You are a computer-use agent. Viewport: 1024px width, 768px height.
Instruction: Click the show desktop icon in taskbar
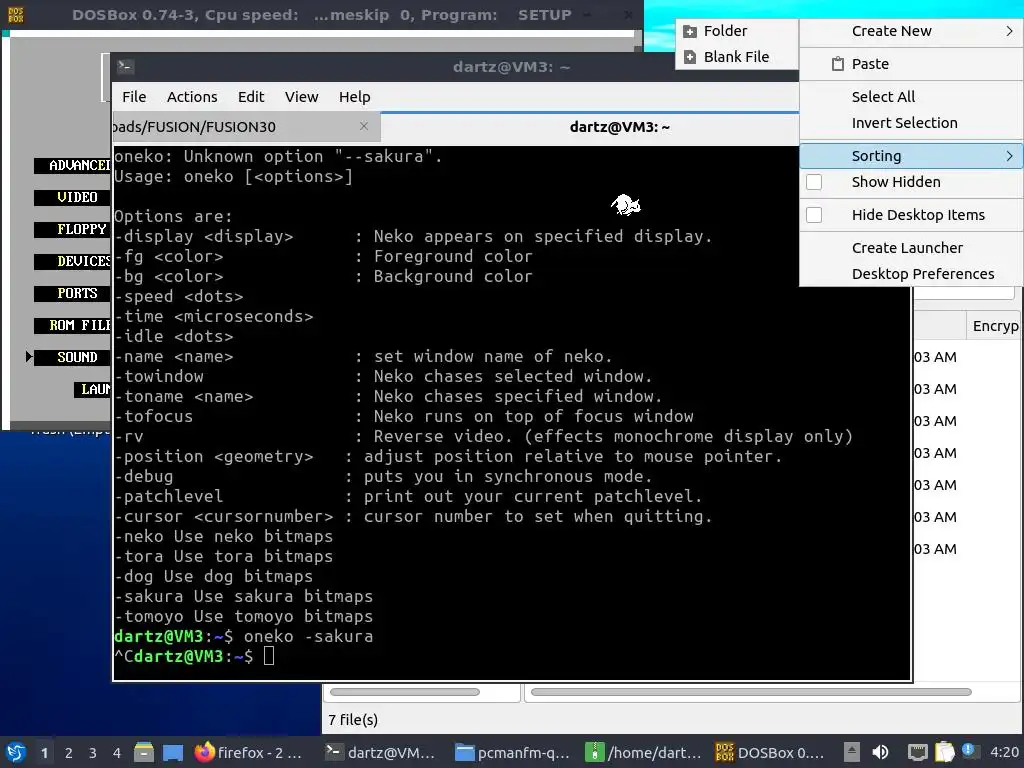tap(173, 752)
